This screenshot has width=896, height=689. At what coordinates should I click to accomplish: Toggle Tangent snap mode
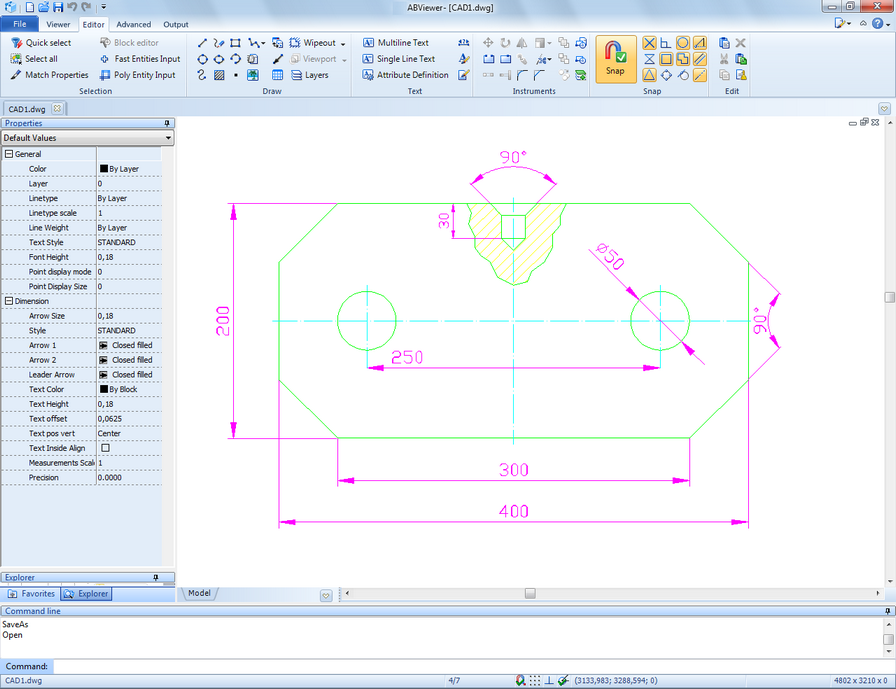pos(683,75)
